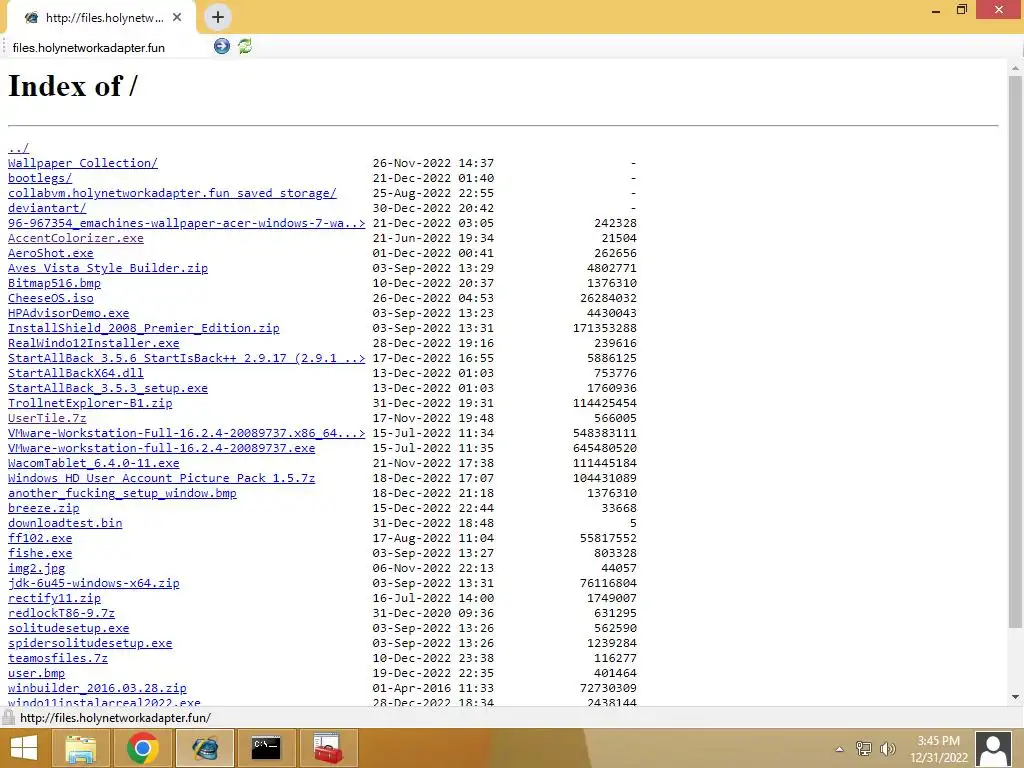This screenshot has width=1024, height=768.
Task: Download VMware-workstation-full-16.2.4-20089737.exe
Action: click(161, 449)
